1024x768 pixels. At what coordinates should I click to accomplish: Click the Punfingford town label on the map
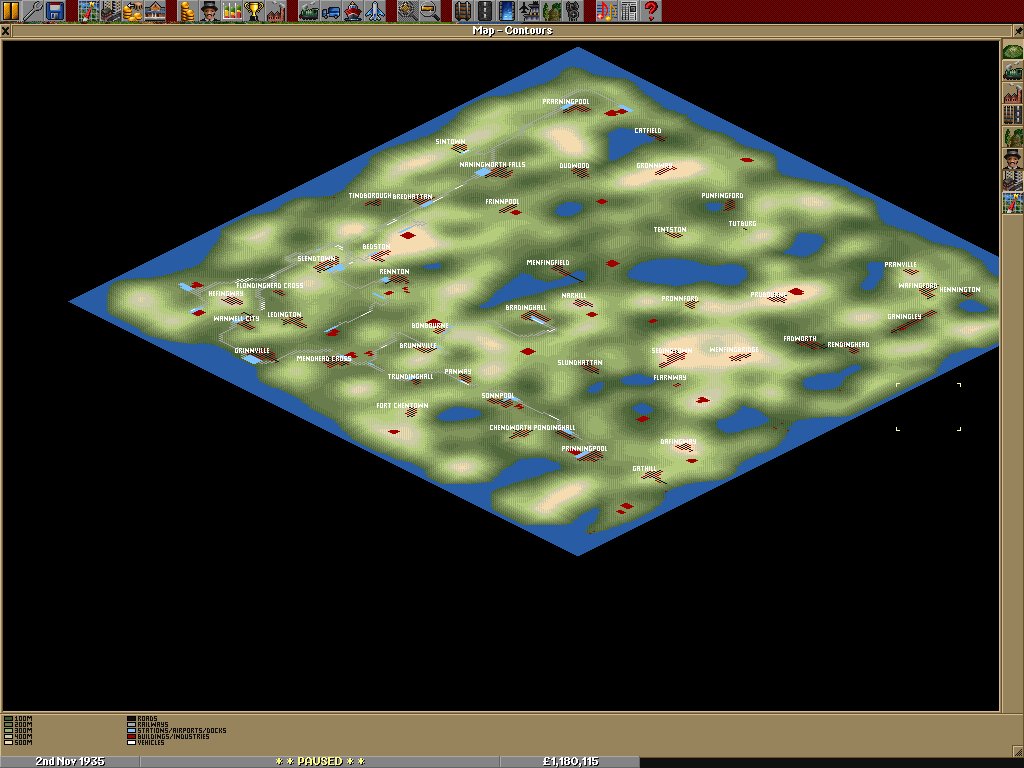click(722, 195)
